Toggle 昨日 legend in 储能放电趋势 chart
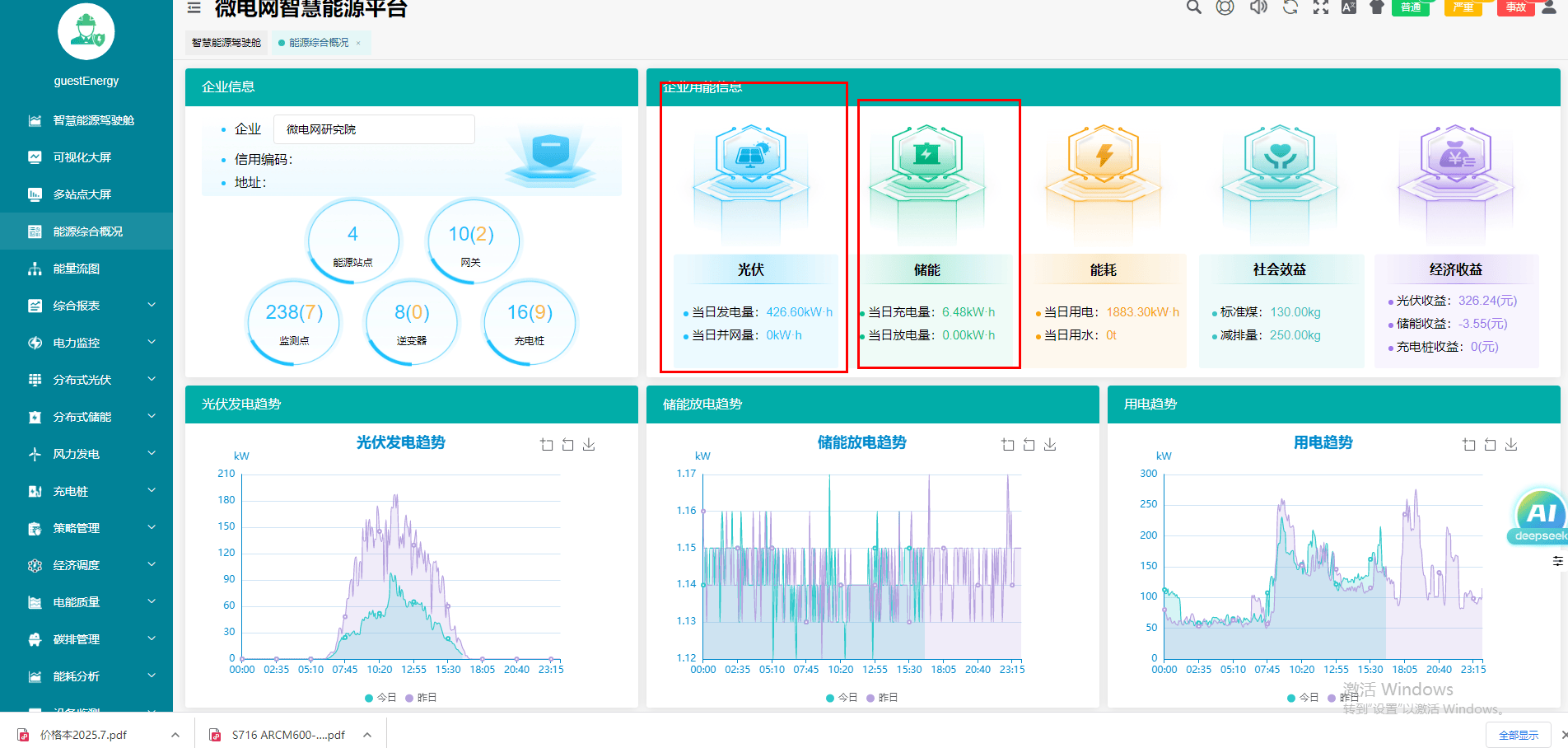 coord(882,698)
